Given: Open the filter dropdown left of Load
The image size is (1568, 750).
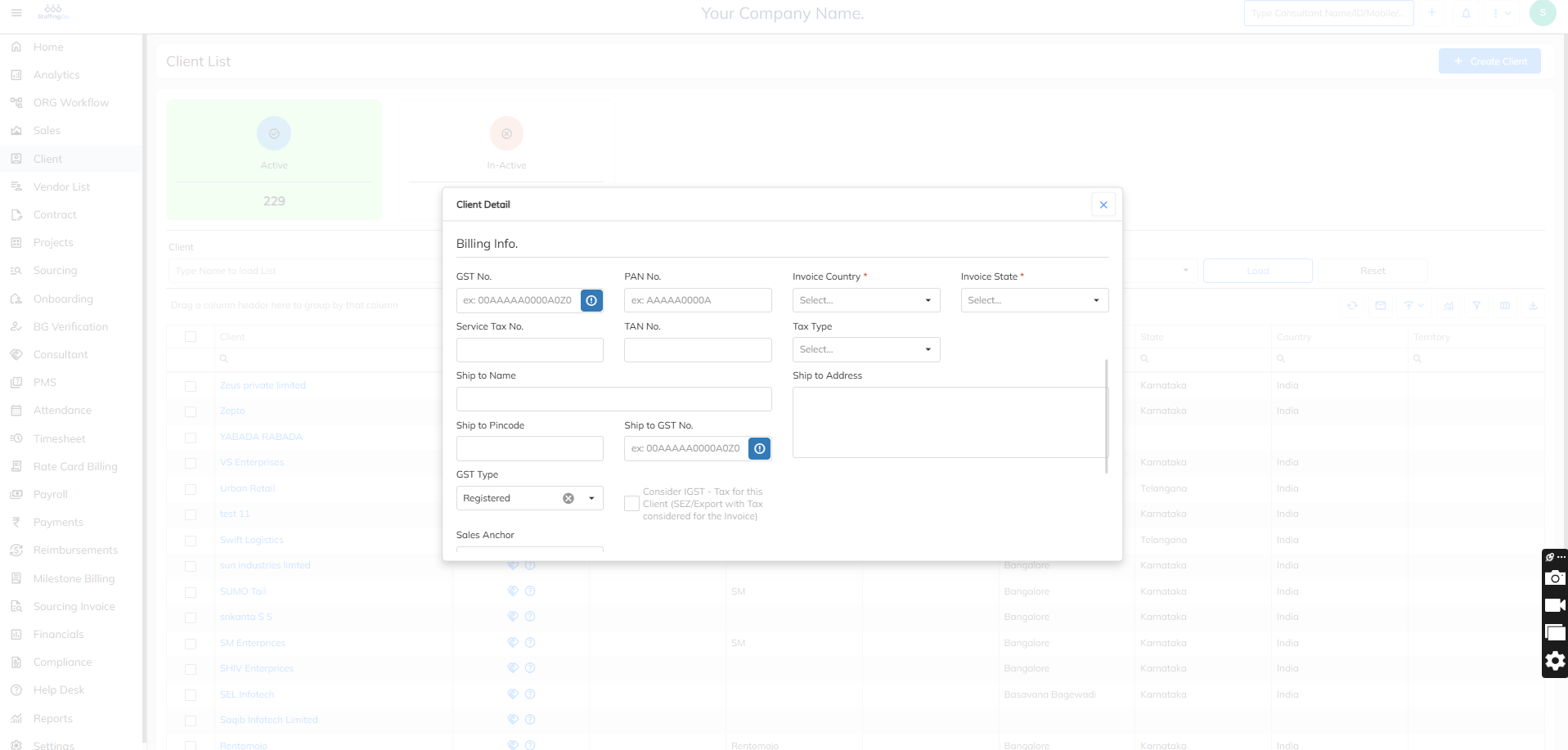Looking at the screenshot, I should pos(1186,271).
